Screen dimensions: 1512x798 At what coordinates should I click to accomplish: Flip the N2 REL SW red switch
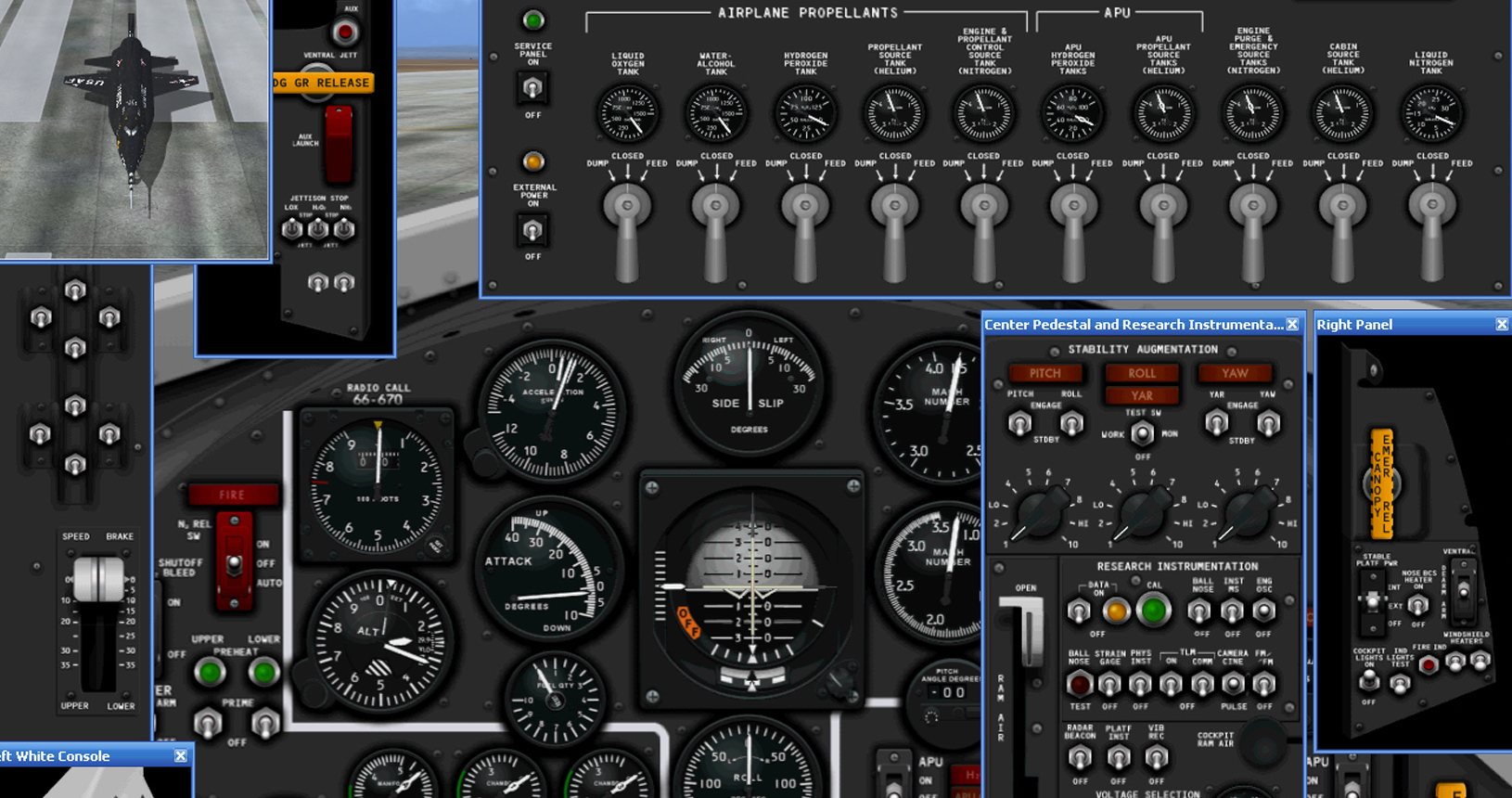point(234,560)
